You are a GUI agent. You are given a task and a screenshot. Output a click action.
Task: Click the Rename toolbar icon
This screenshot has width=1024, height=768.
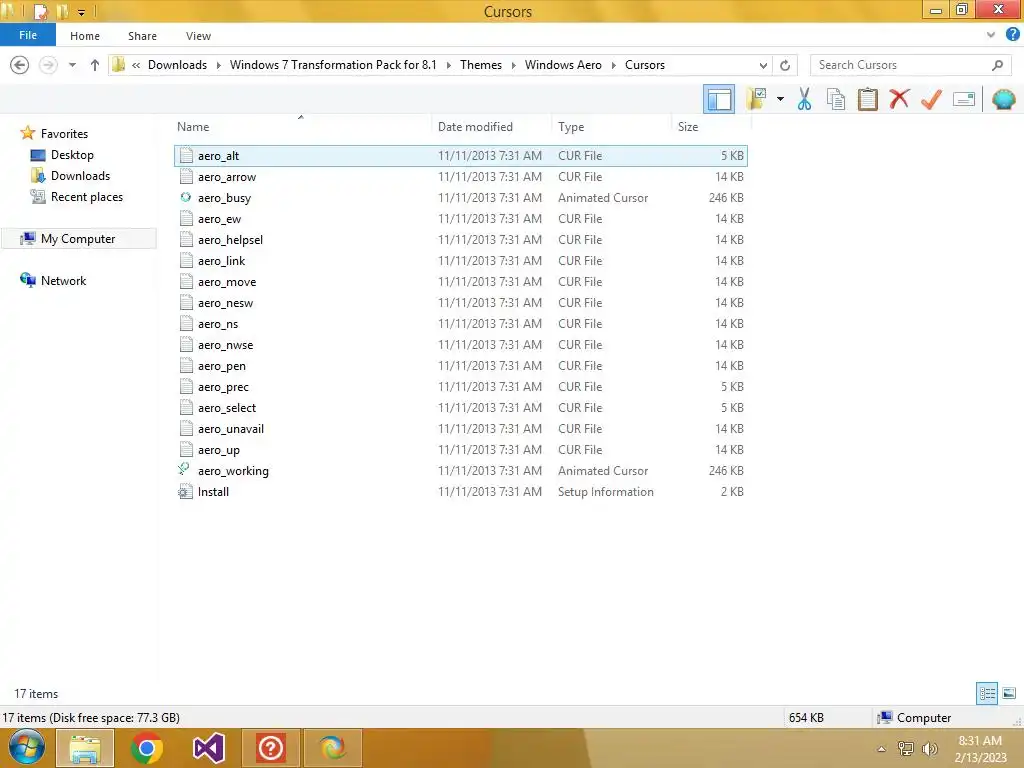(963, 99)
